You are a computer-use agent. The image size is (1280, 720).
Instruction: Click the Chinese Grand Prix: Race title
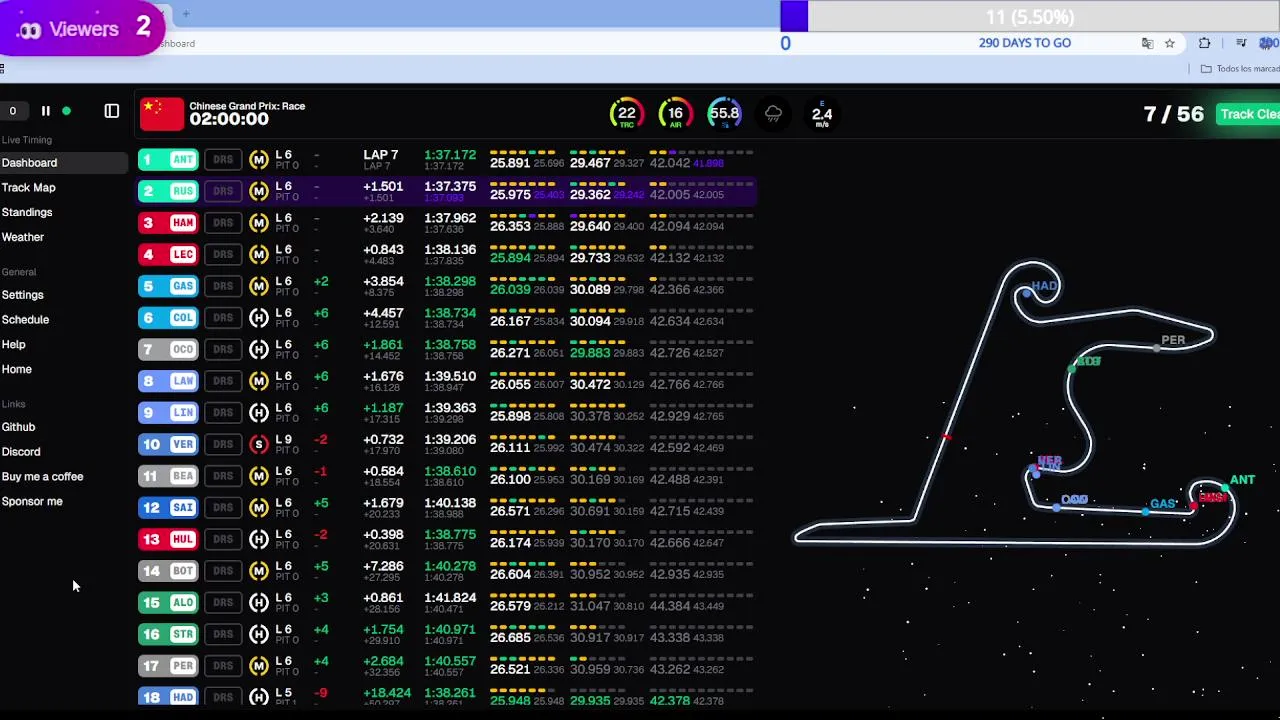tap(247, 106)
